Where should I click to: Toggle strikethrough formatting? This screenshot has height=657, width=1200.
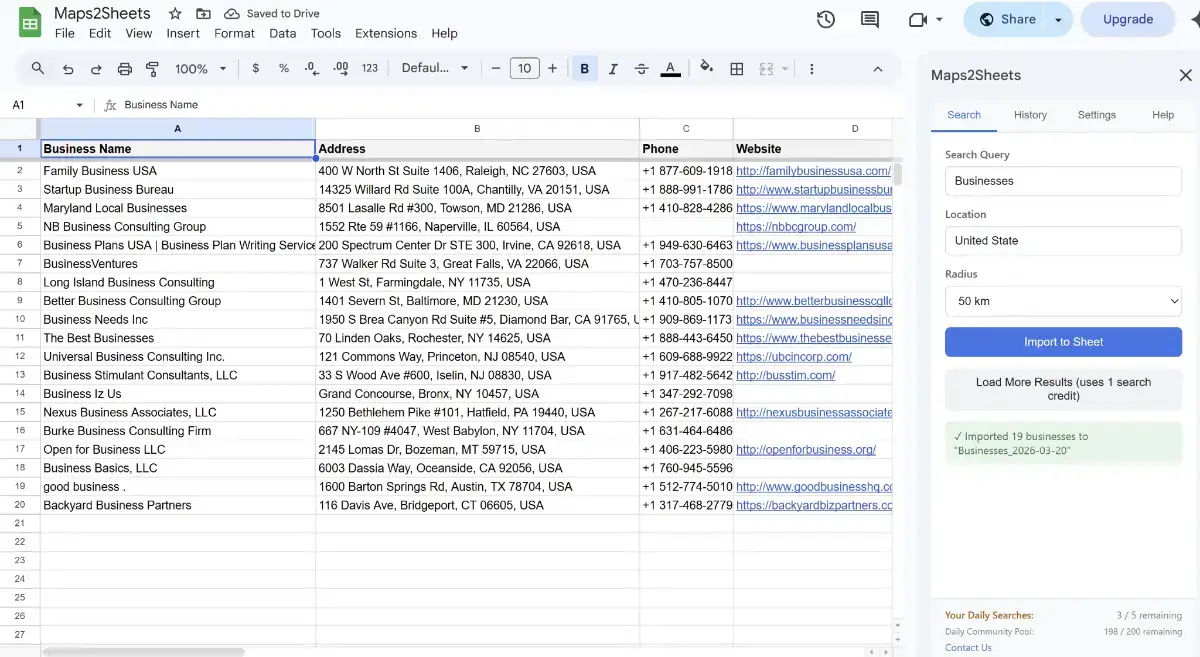tap(642, 69)
